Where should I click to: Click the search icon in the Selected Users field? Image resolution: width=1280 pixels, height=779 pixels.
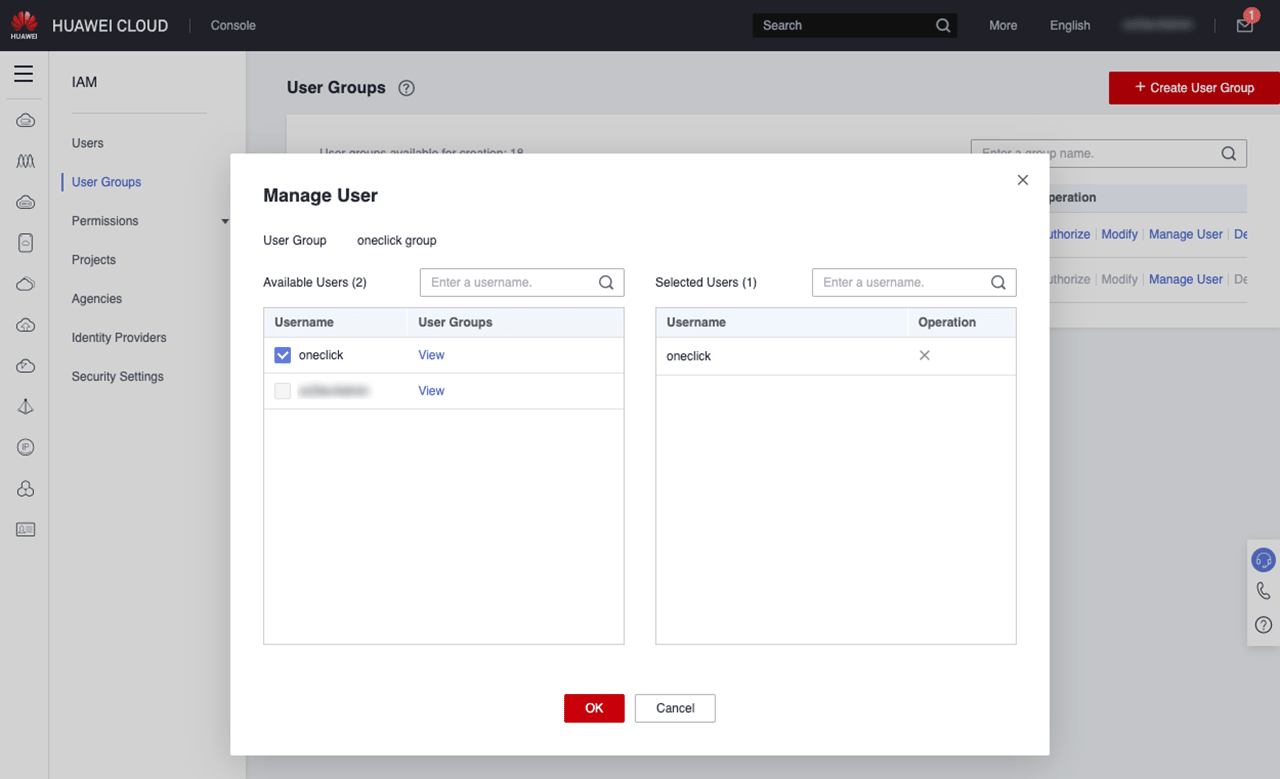point(998,283)
